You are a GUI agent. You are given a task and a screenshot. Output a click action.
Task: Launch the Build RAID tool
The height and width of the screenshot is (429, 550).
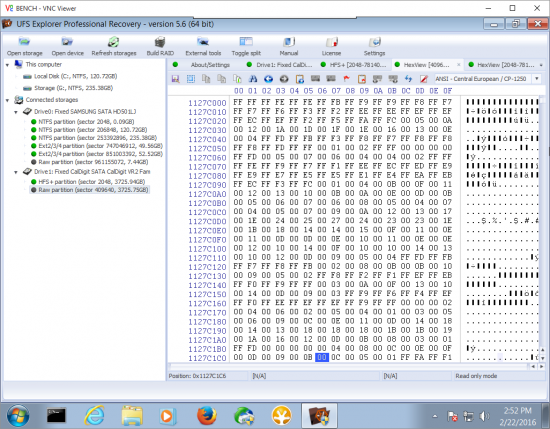[x=160, y=46]
